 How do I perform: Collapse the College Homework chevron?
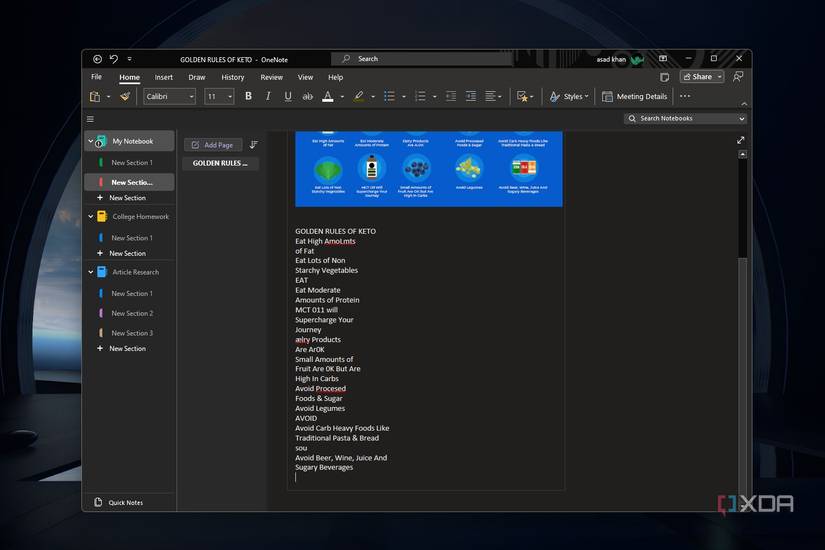(x=90, y=216)
